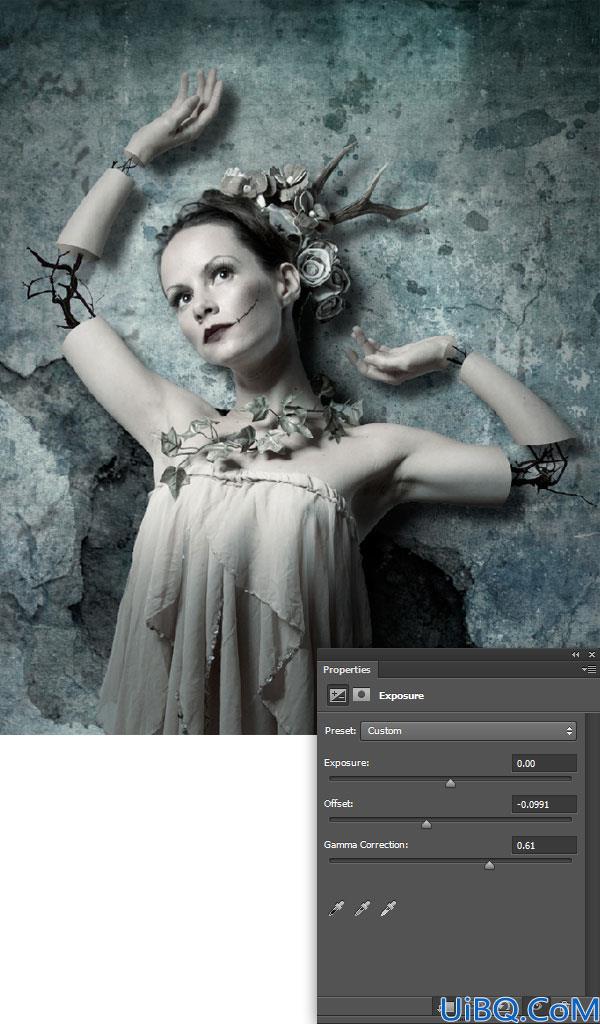Click the Gamma Correction label
600x1024 pixels.
click(366, 844)
